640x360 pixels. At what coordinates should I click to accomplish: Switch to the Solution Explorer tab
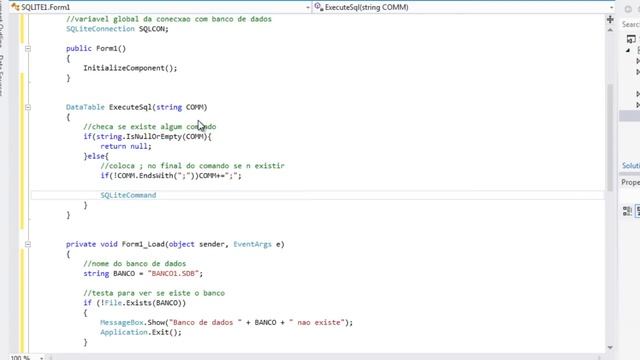(631, 166)
